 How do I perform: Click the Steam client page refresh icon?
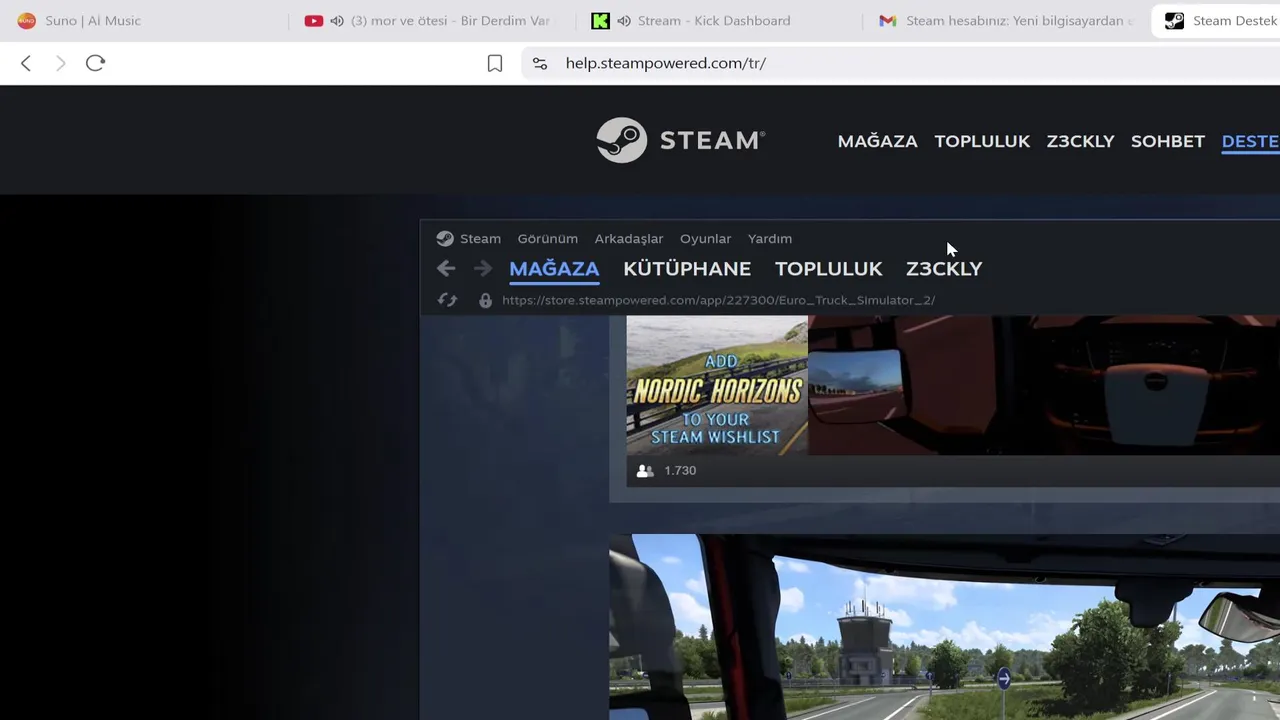coord(447,300)
